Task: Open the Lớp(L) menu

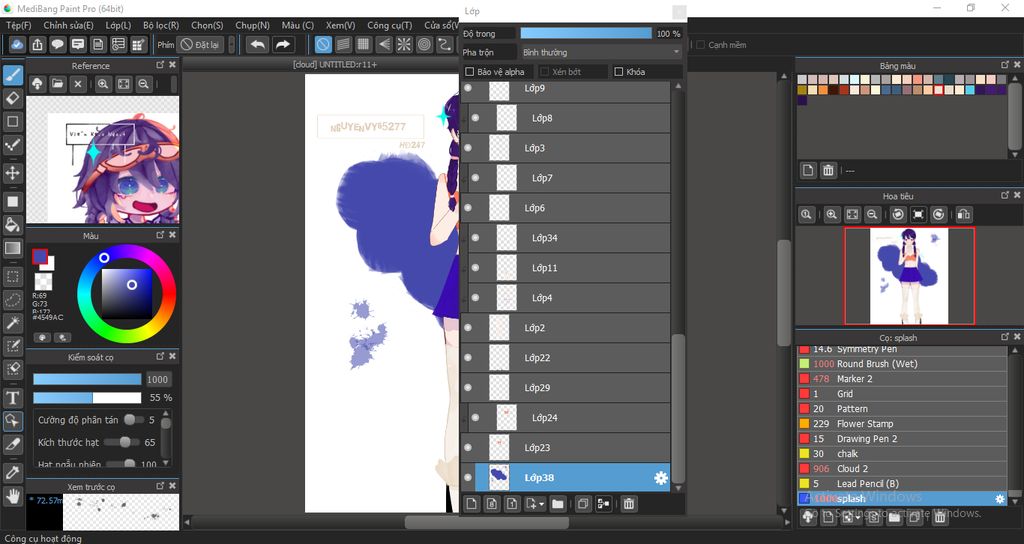Action: pos(118,25)
